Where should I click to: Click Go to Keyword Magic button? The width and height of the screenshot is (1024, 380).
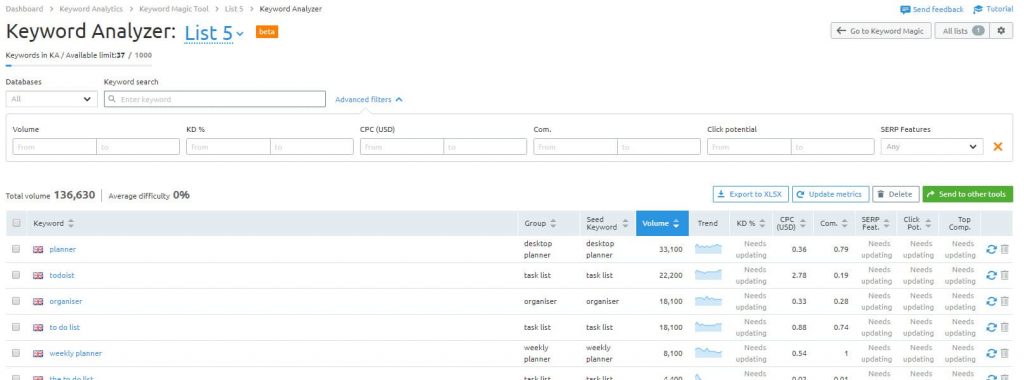pyautogui.click(x=881, y=31)
